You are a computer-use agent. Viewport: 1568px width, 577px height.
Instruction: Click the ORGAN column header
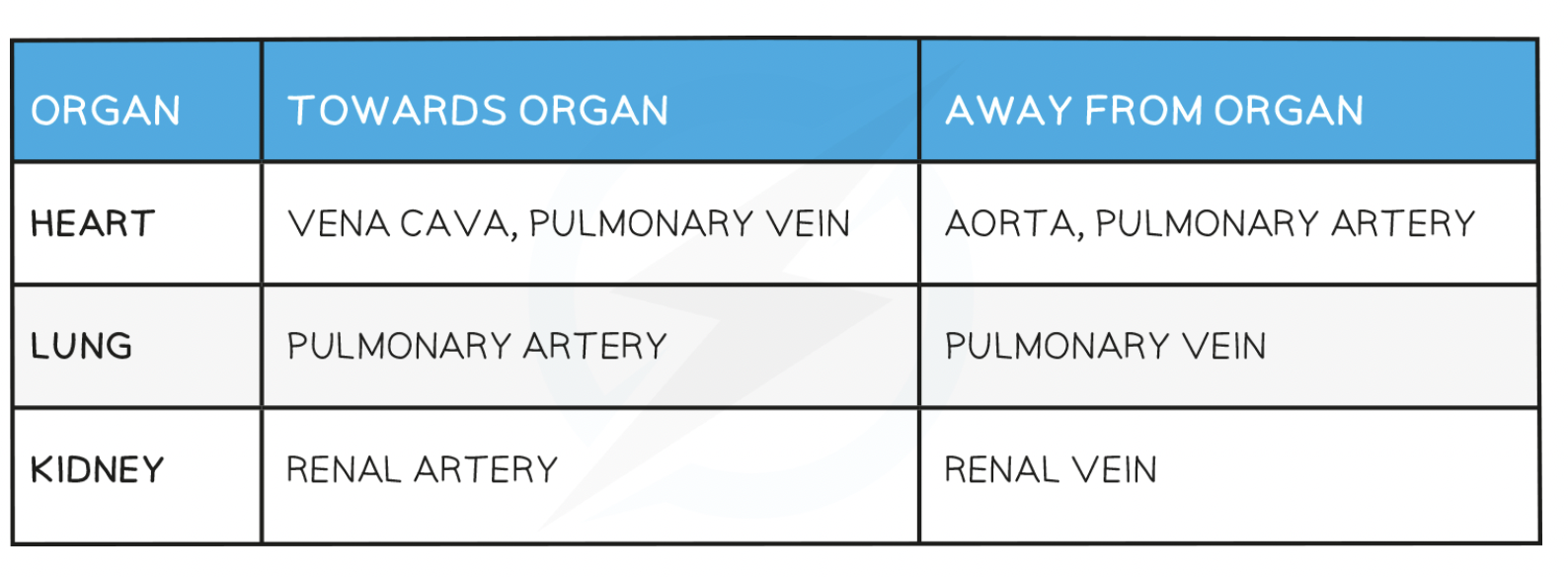pos(106,111)
